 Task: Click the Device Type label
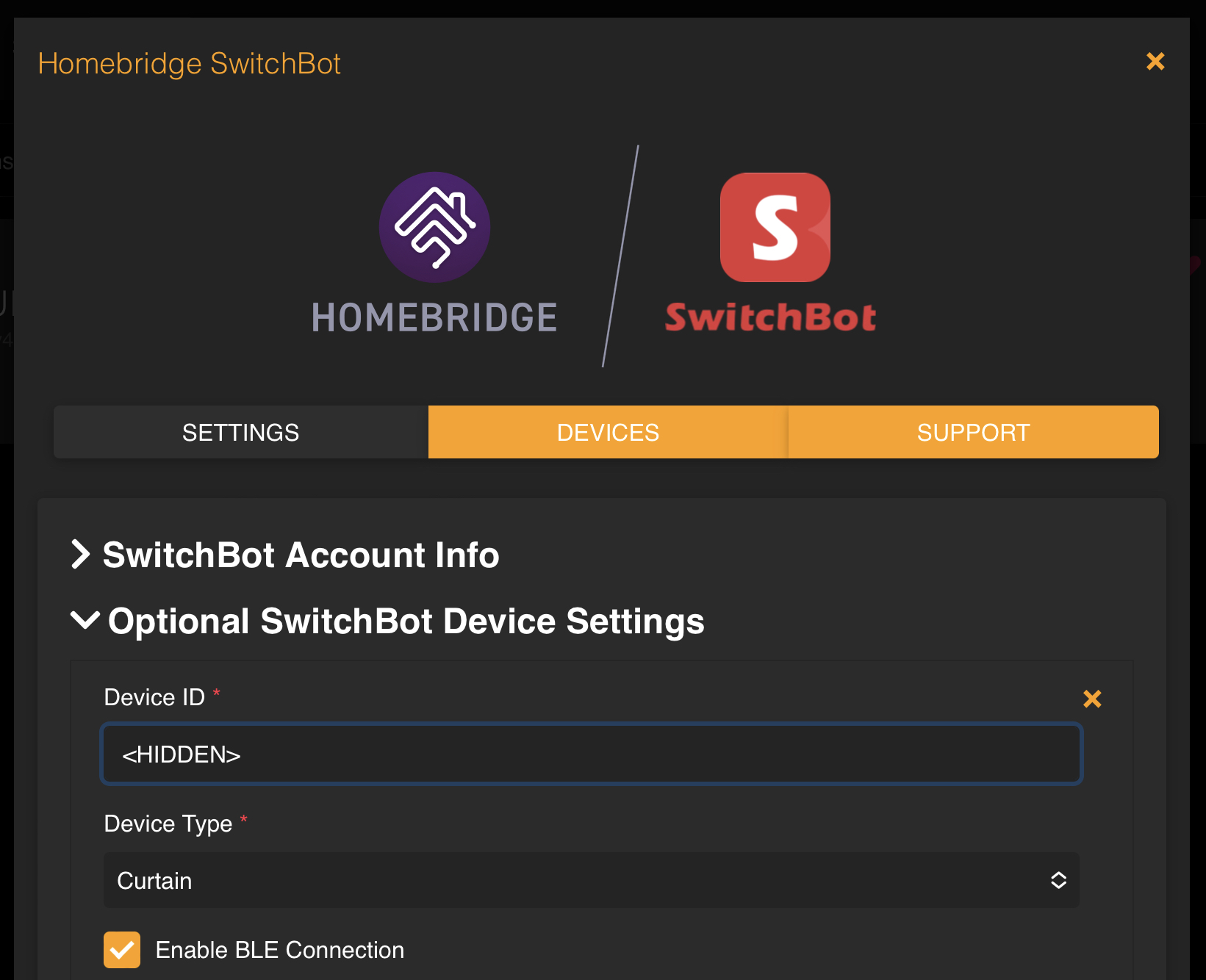[x=168, y=824]
